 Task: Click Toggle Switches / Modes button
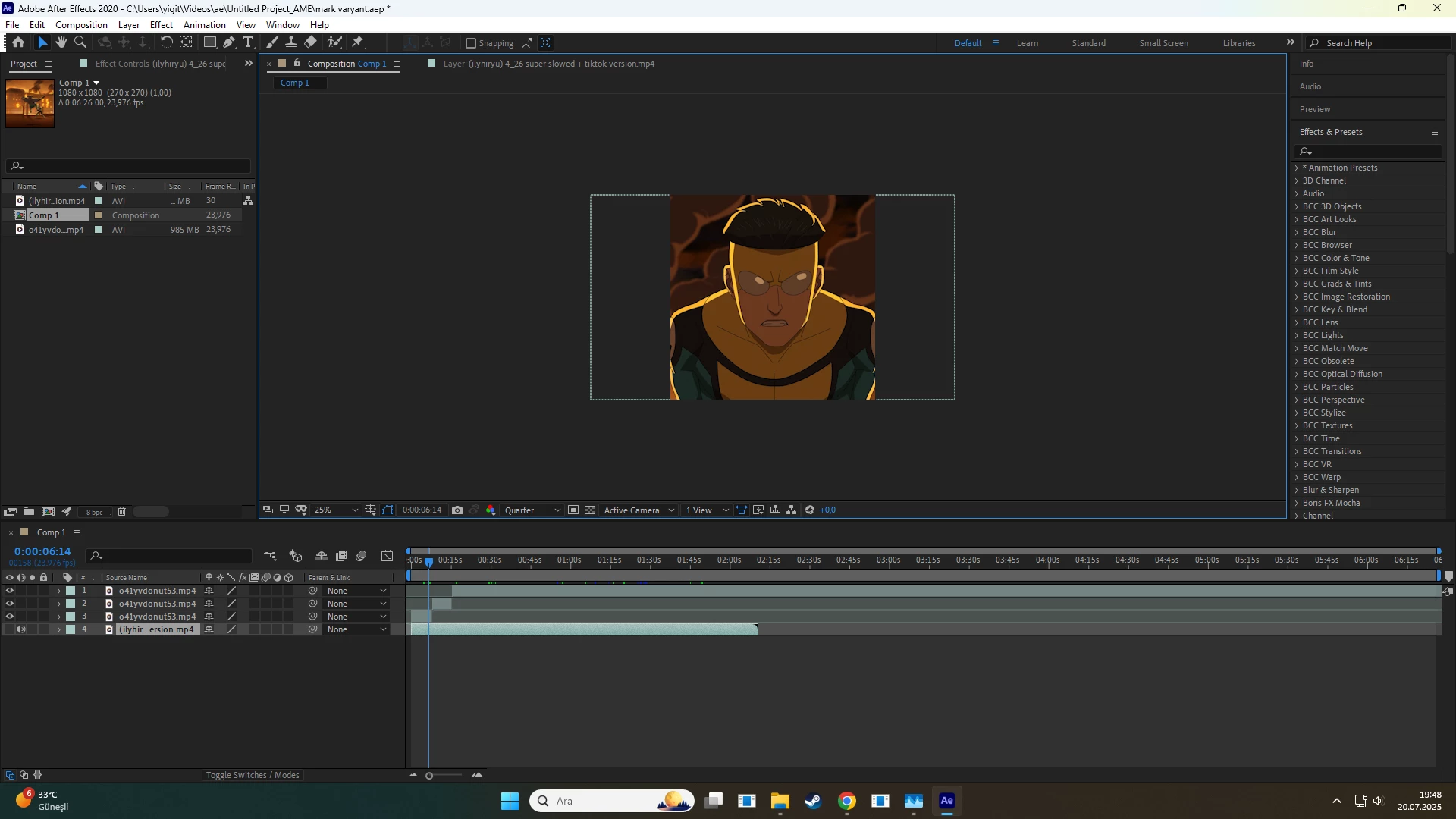pyautogui.click(x=253, y=775)
